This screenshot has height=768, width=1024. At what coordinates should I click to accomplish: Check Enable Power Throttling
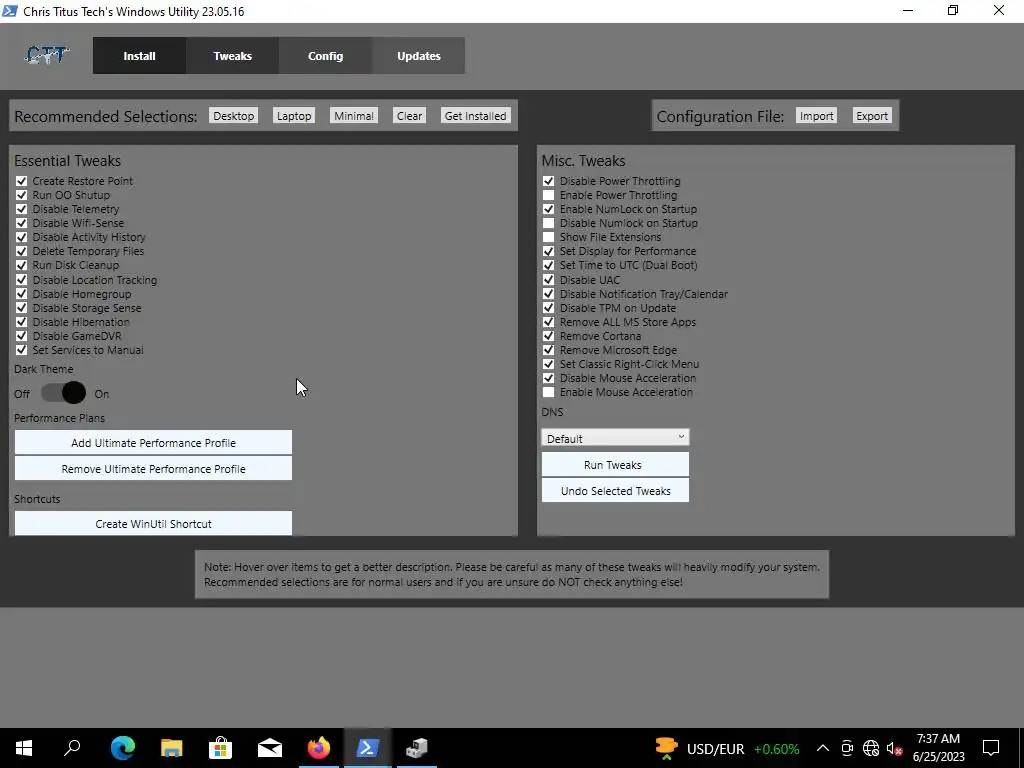tap(549, 195)
